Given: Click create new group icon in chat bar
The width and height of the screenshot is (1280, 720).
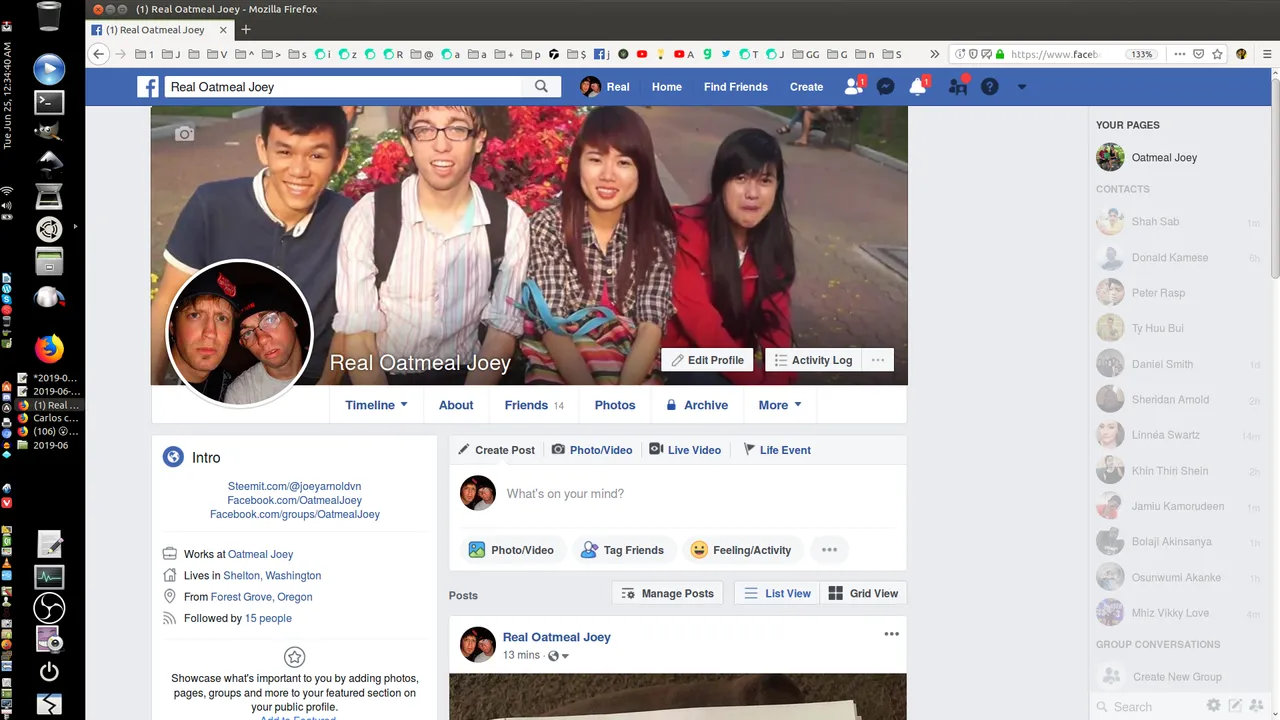Looking at the screenshot, I should coord(1256,706).
